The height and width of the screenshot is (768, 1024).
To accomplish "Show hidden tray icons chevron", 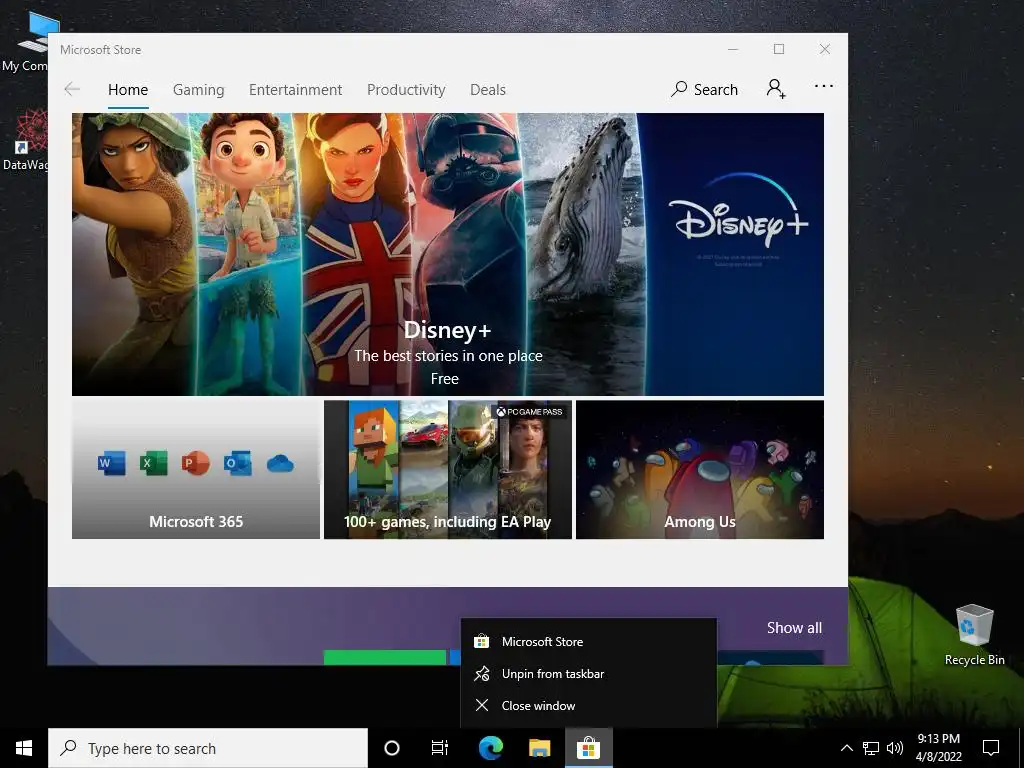I will pos(846,748).
